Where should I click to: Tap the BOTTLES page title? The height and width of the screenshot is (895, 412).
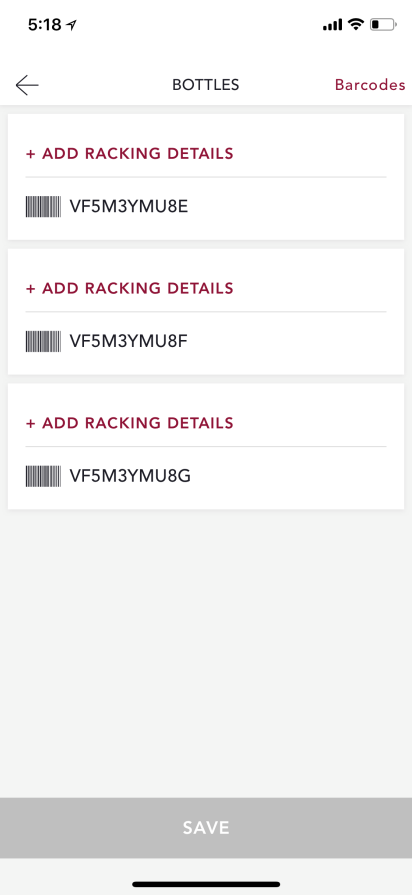[x=205, y=85]
